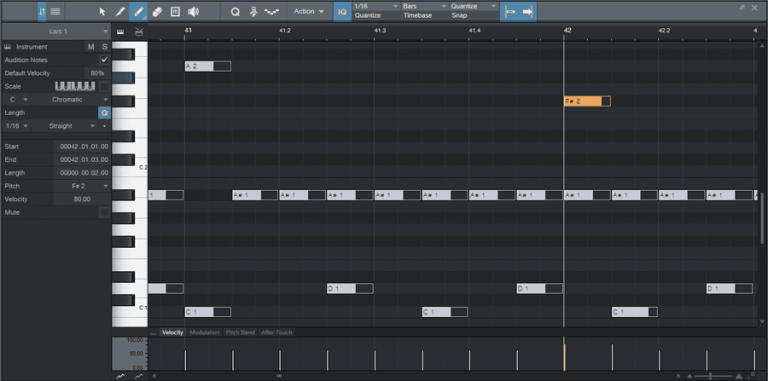The width and height of the screenshot is (768, 381).
Task: Select the active Paint pencil tool
Action: [138, 12]
